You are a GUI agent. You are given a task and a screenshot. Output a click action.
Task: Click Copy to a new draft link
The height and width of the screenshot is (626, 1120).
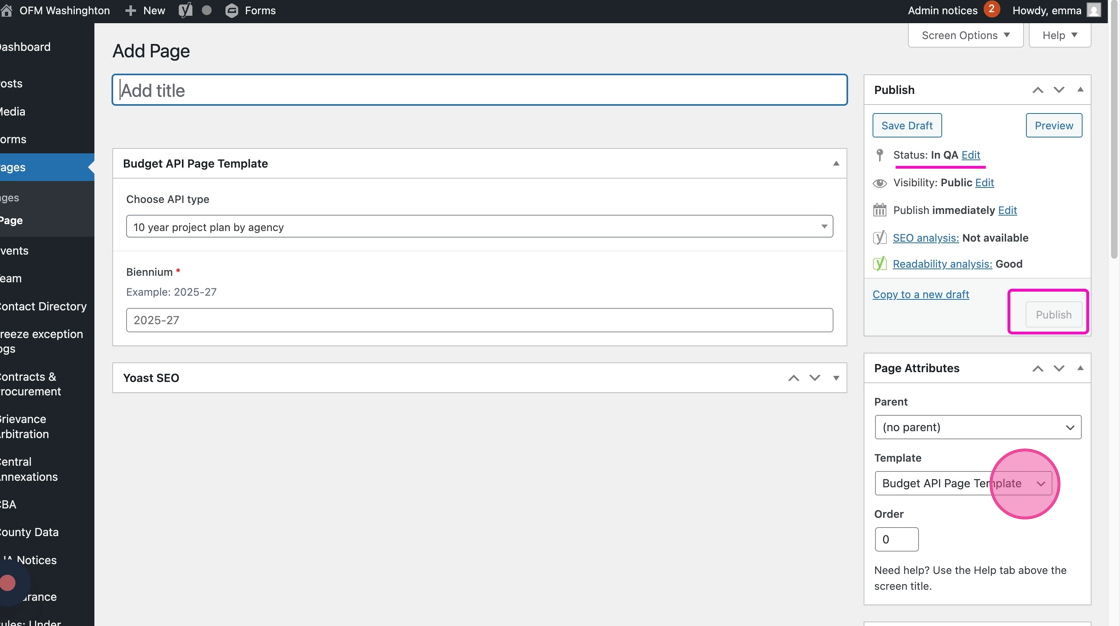click(x=920, y=294)
